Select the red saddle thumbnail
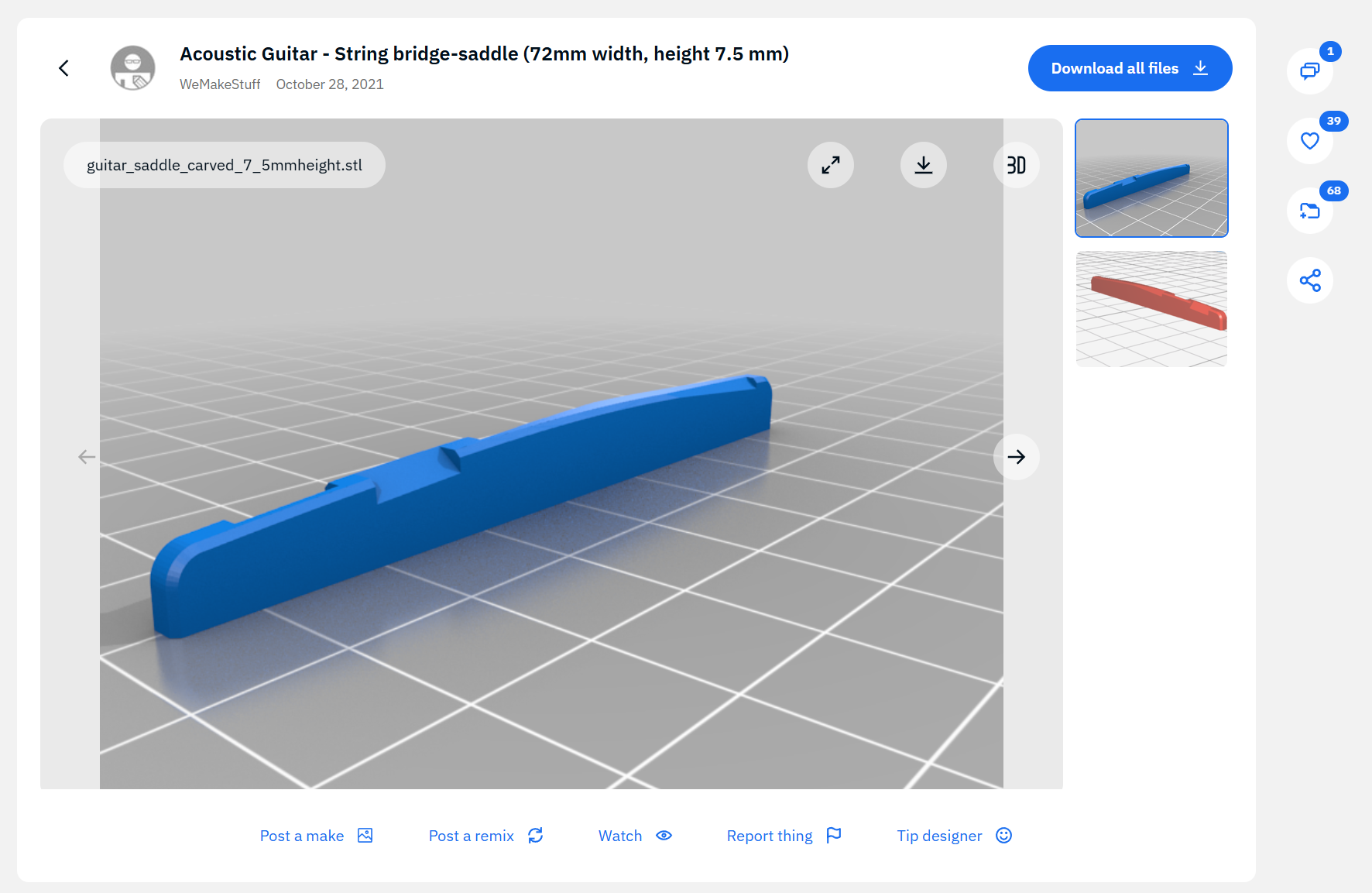Viewport: 1372px width, 893px height. [x=1151, y=309]
